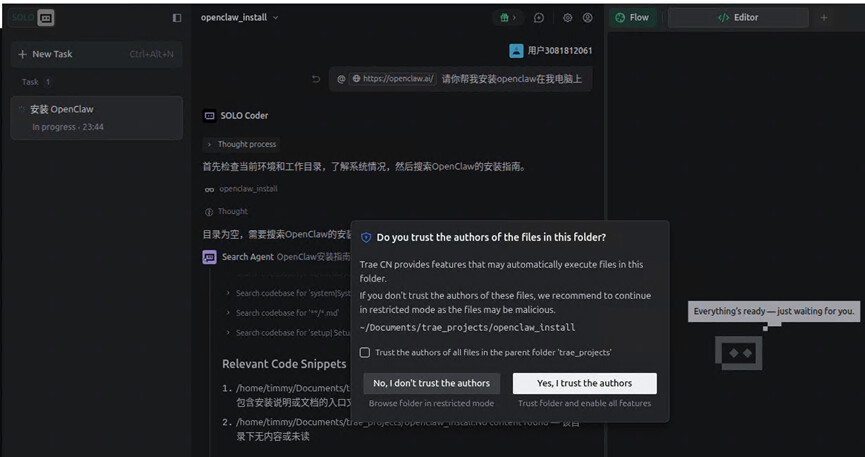Click the green project status icon
865x457 pixels.
508,18
